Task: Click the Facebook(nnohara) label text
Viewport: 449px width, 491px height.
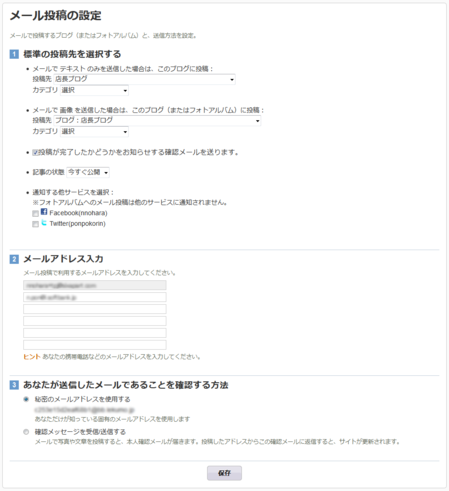Action: [78, 213]
